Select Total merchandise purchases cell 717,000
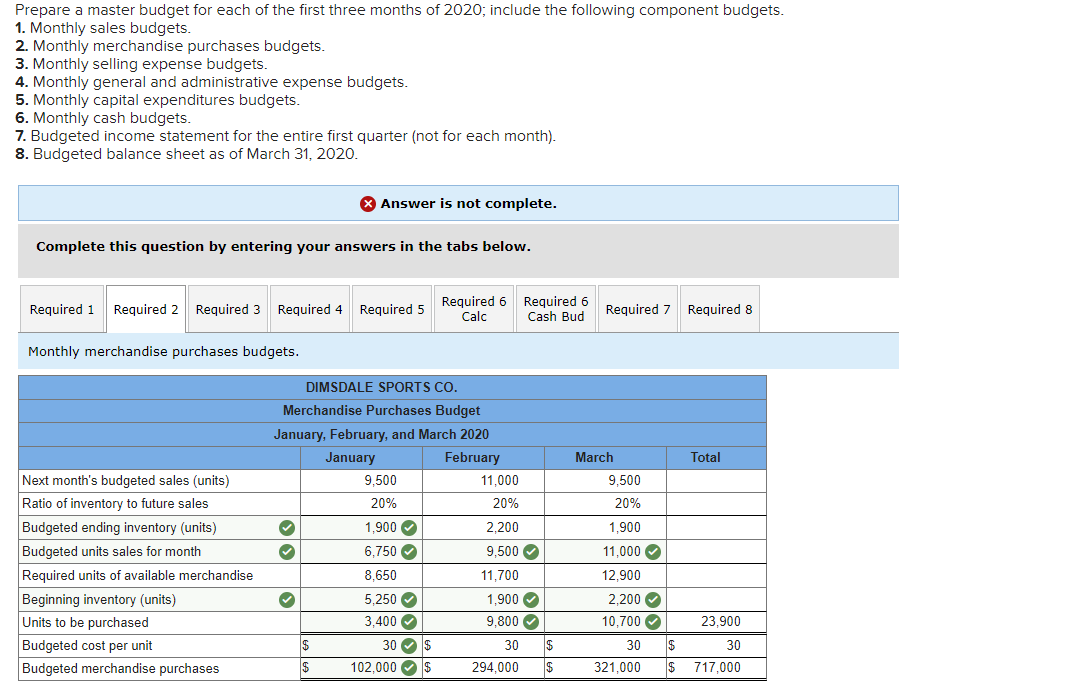 pos(717,668)
